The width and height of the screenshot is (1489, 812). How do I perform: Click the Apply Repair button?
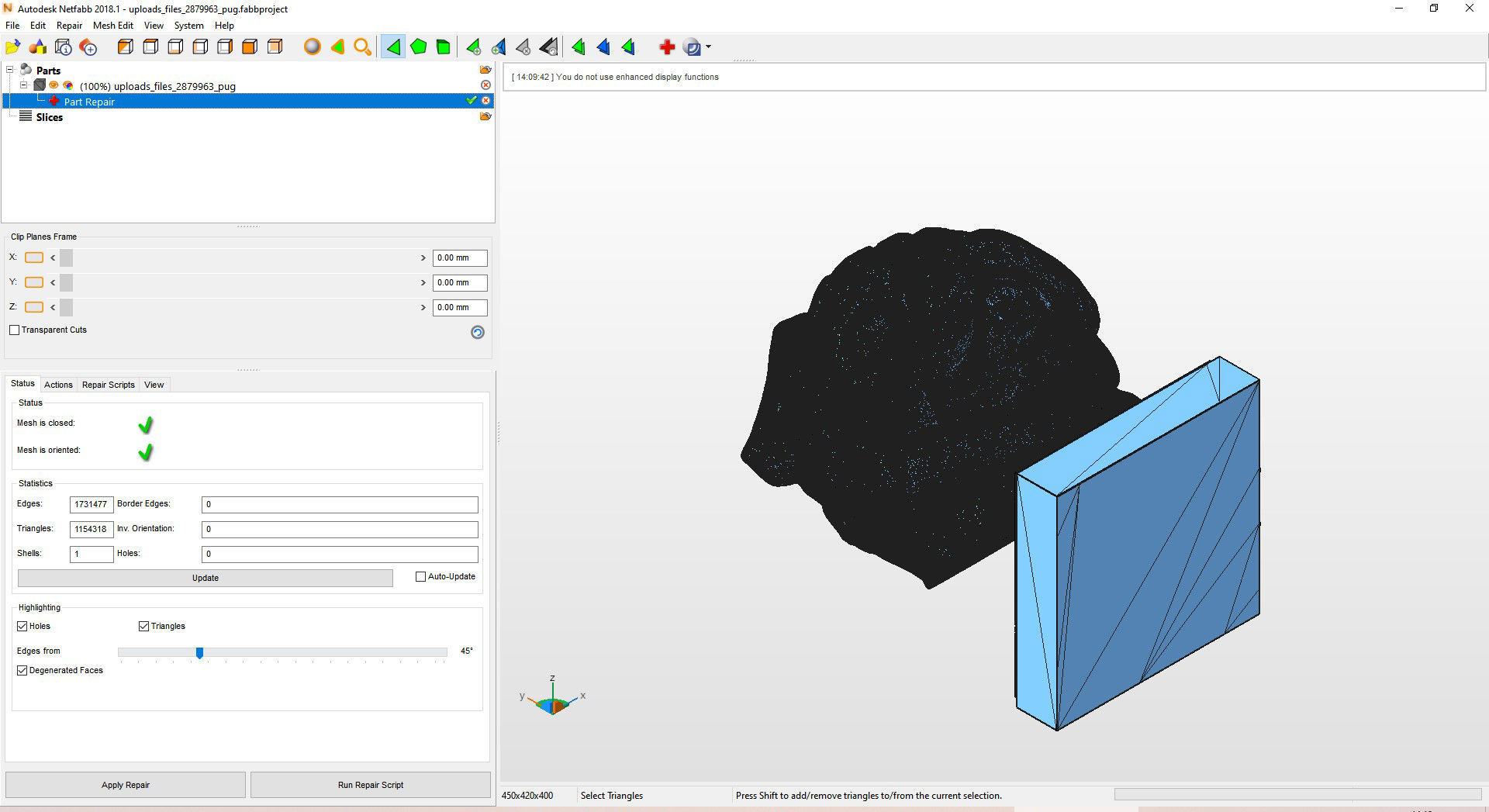point(126,785)
